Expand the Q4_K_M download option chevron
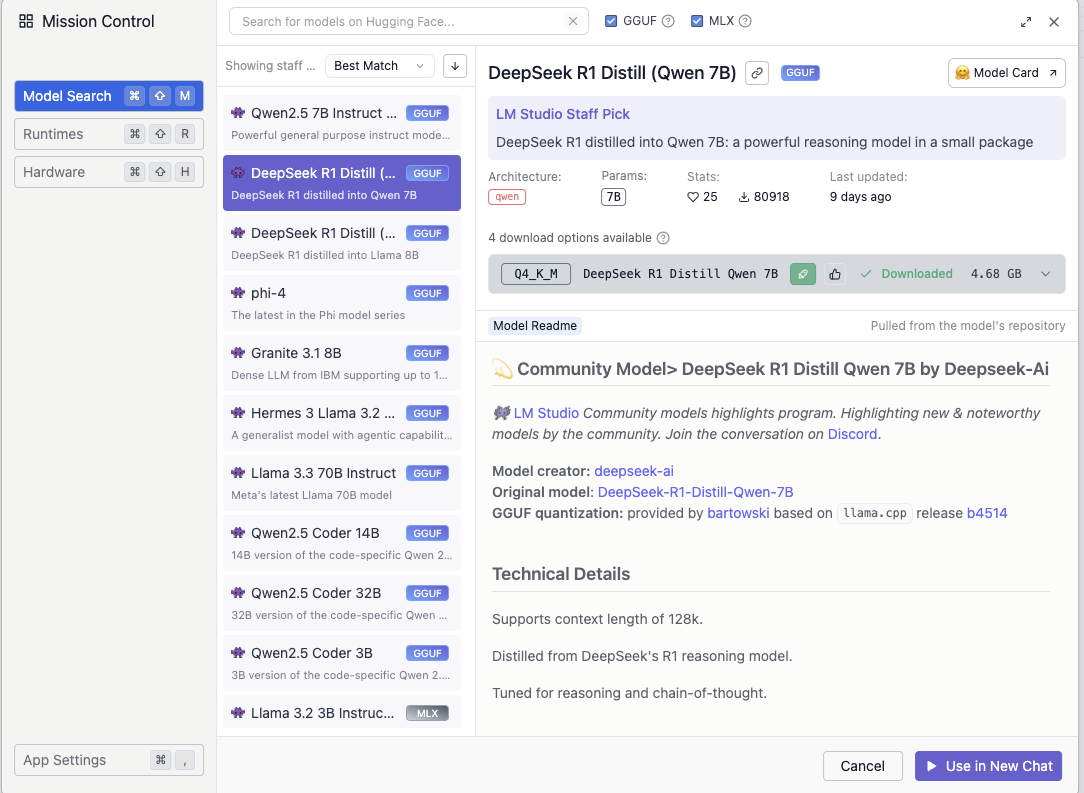The width and height of the screenshot is (1084, 793). pyautogui.click(x=1045, y=274)
